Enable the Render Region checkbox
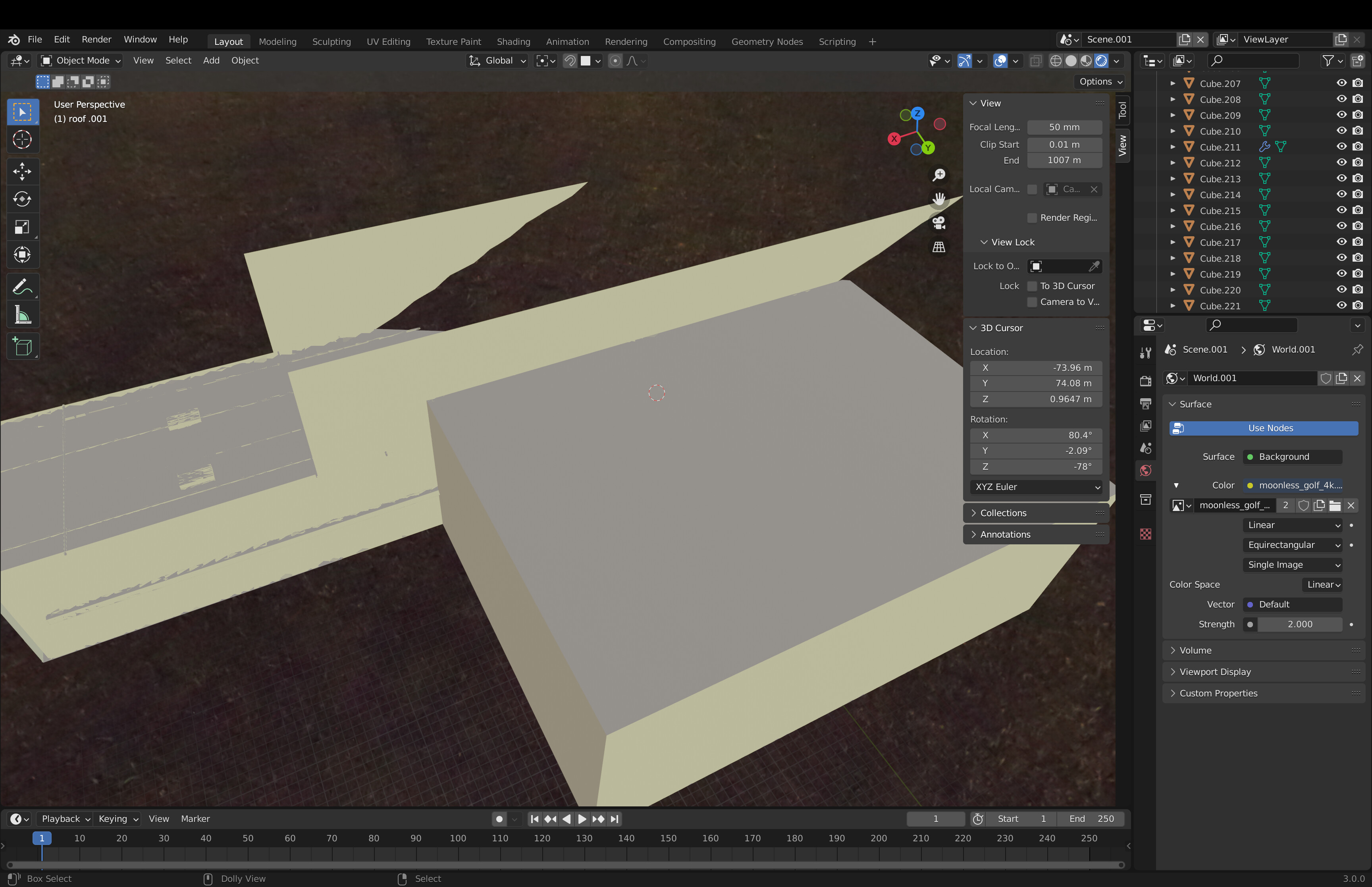The width and height of the screenshot is (1372, 887). pos(1032,218)
